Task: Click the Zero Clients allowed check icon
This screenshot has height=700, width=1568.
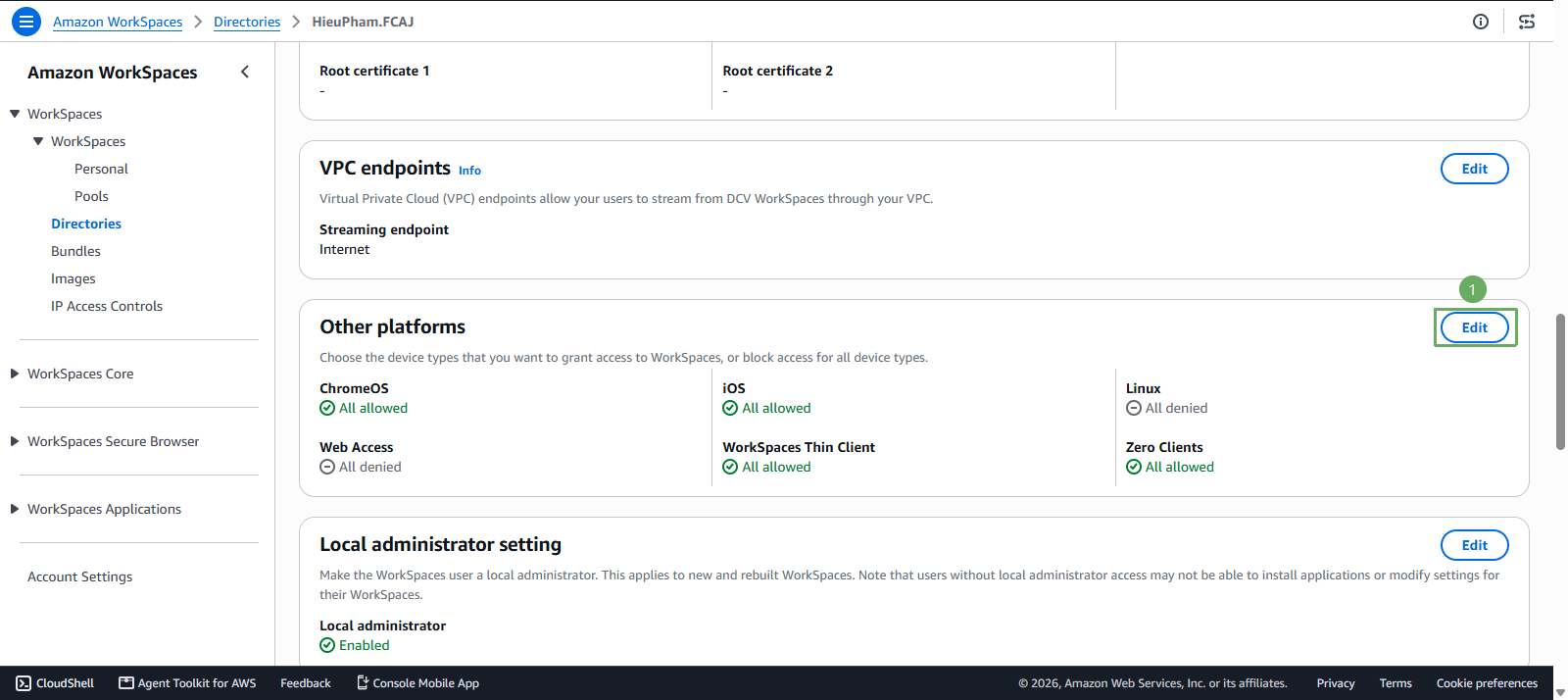Action: [1134, 468]
